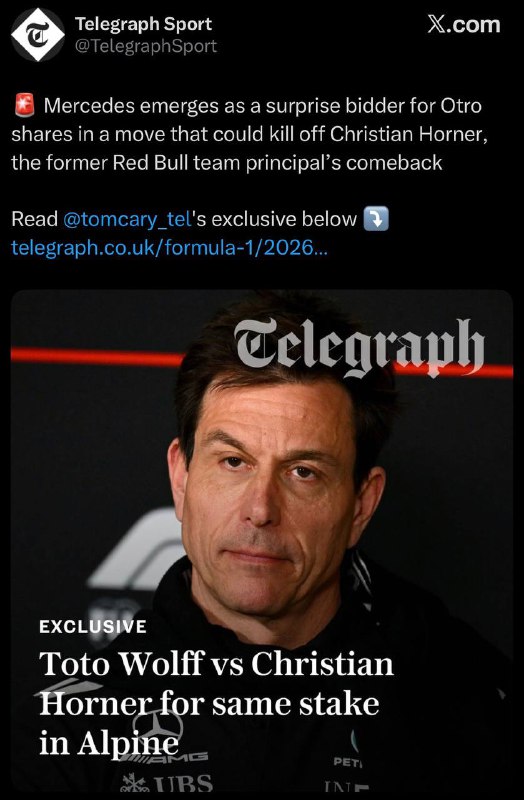Open the Toto Wolff vs Christian Horner headline
The height and width of the screenshot is (800, 524).
[216, 704]
